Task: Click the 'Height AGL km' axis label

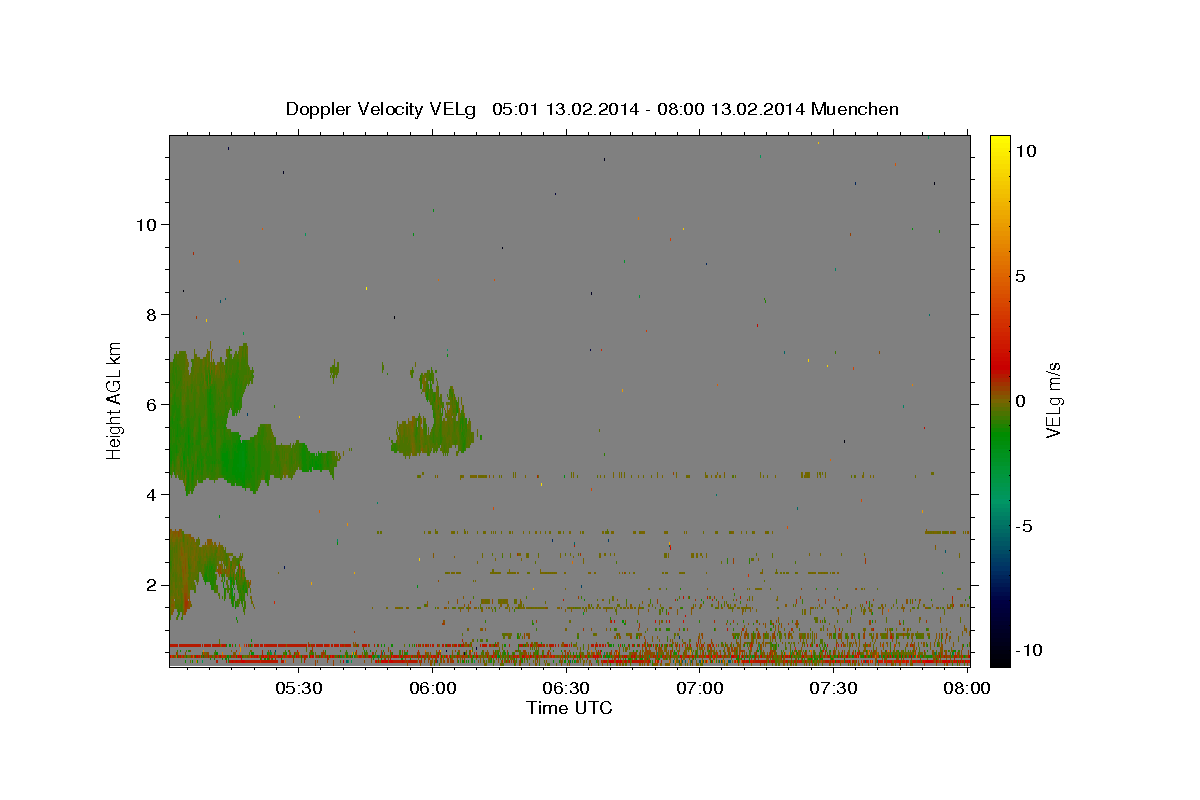Action: (x=114, y=400)
